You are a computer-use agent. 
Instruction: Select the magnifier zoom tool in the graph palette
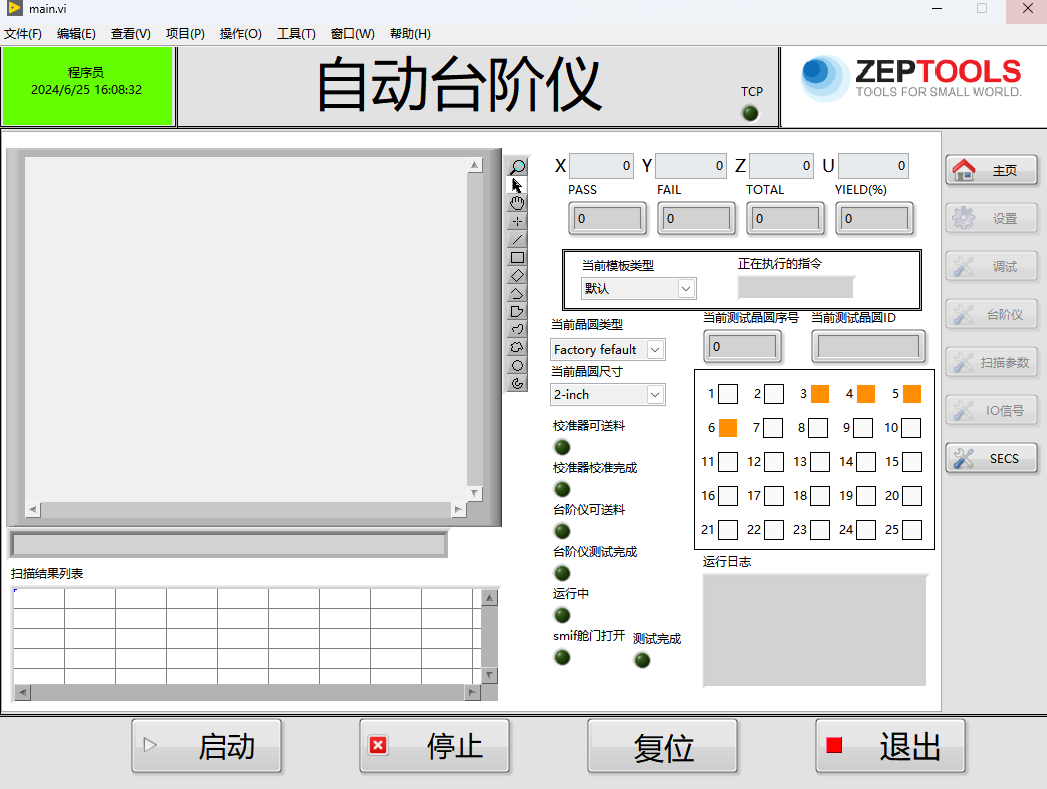(516, 166)
